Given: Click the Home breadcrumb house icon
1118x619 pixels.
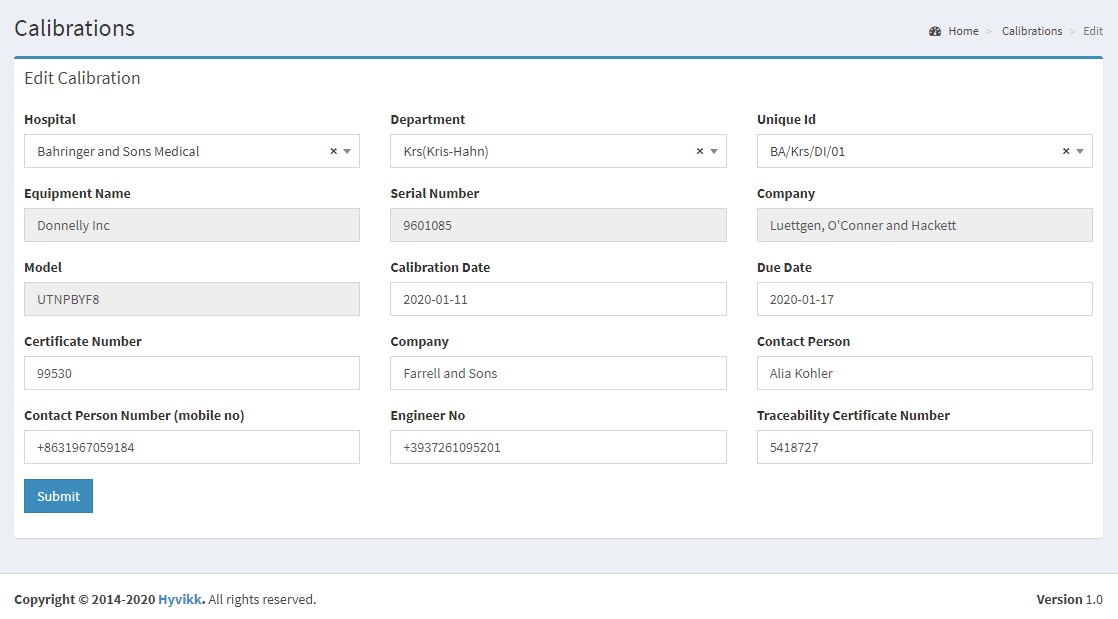Looking at the screenshot, I should click(934, 30).
